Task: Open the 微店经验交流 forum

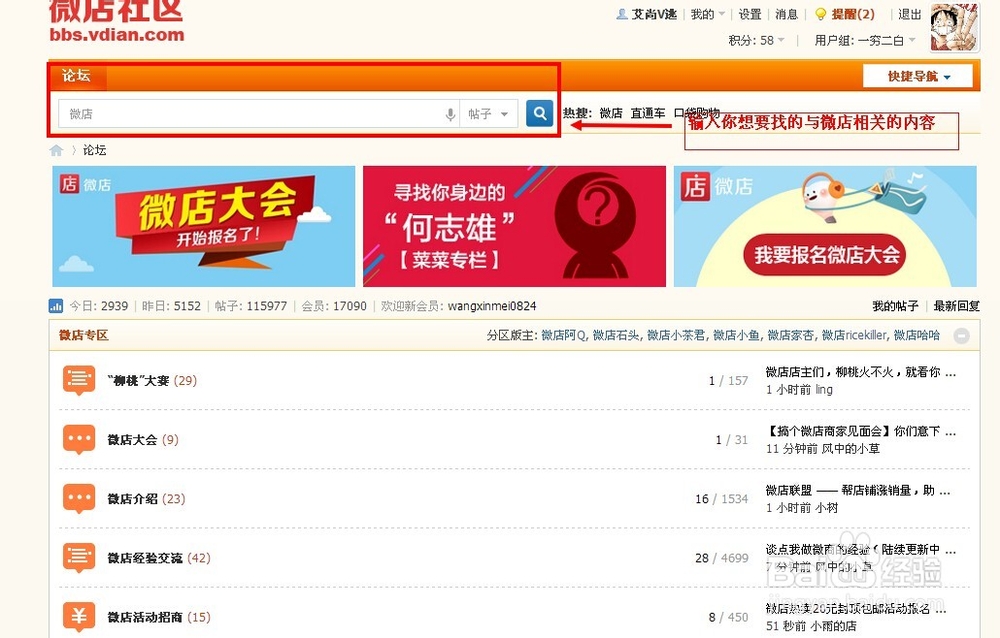Action: pos(145,558)
